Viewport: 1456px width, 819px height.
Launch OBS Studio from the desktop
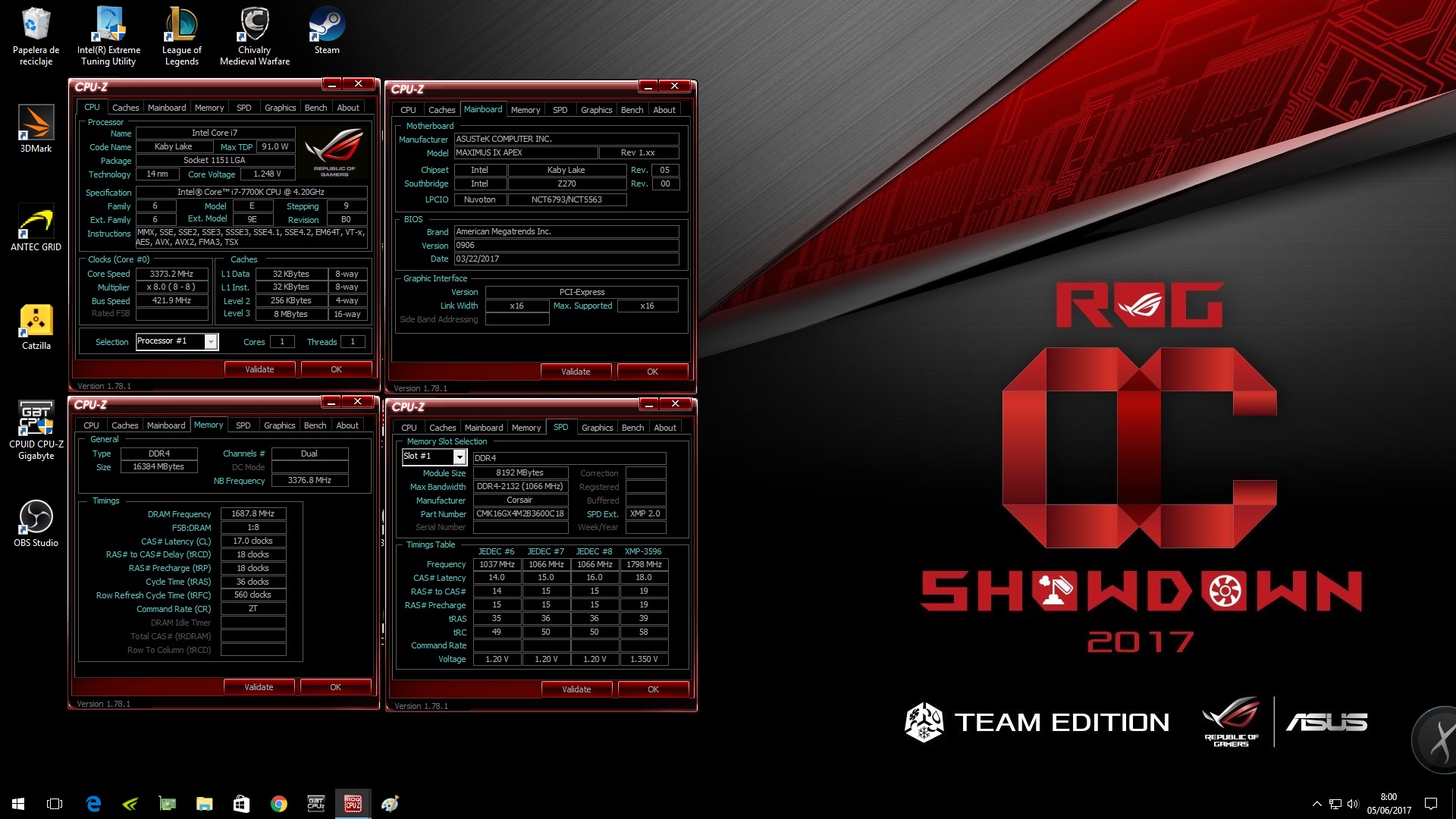click(36, 523)
